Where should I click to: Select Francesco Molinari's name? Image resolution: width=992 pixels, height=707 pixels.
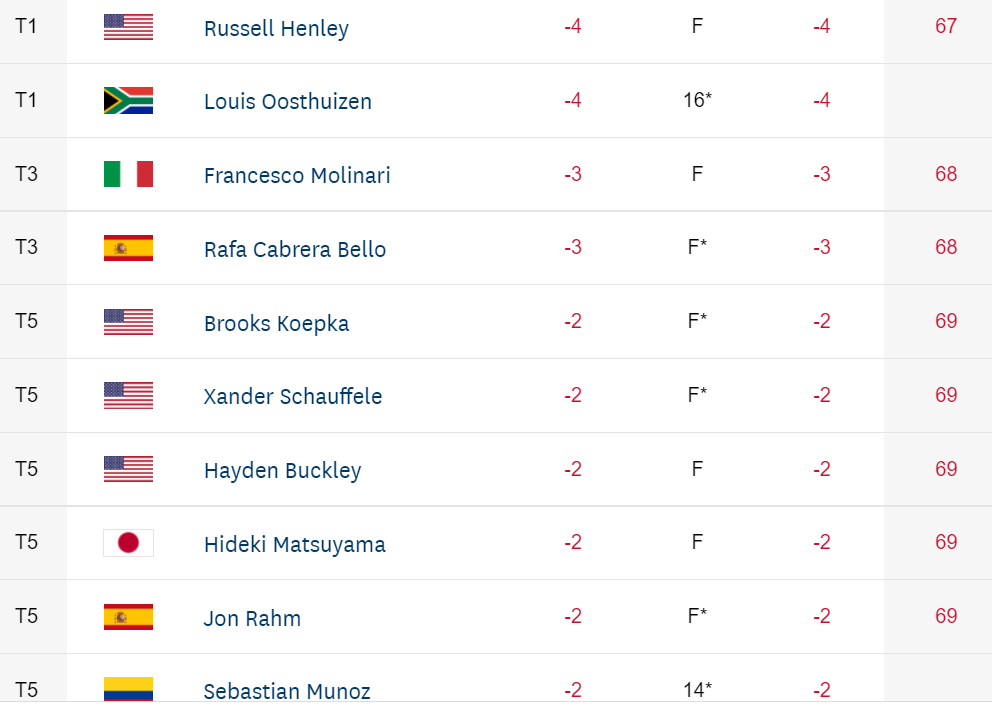297,176
